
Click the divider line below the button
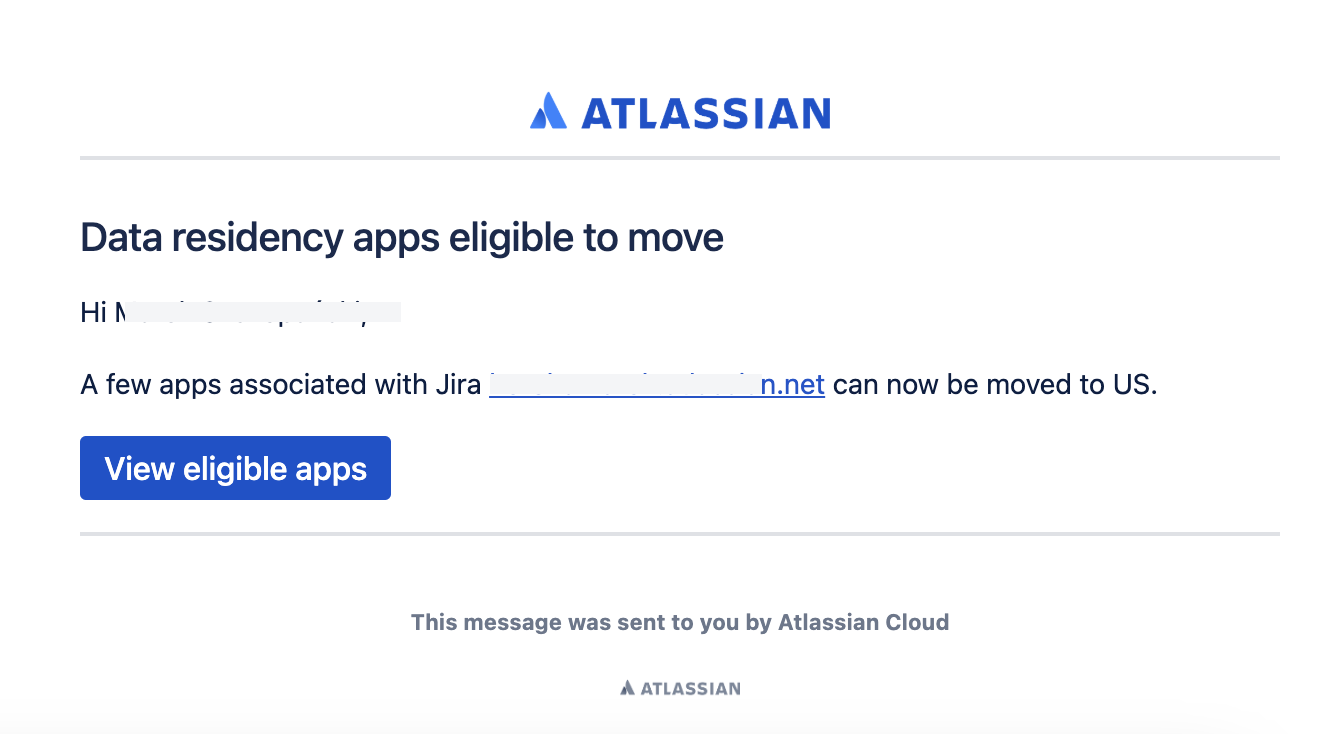pos(680,534)
